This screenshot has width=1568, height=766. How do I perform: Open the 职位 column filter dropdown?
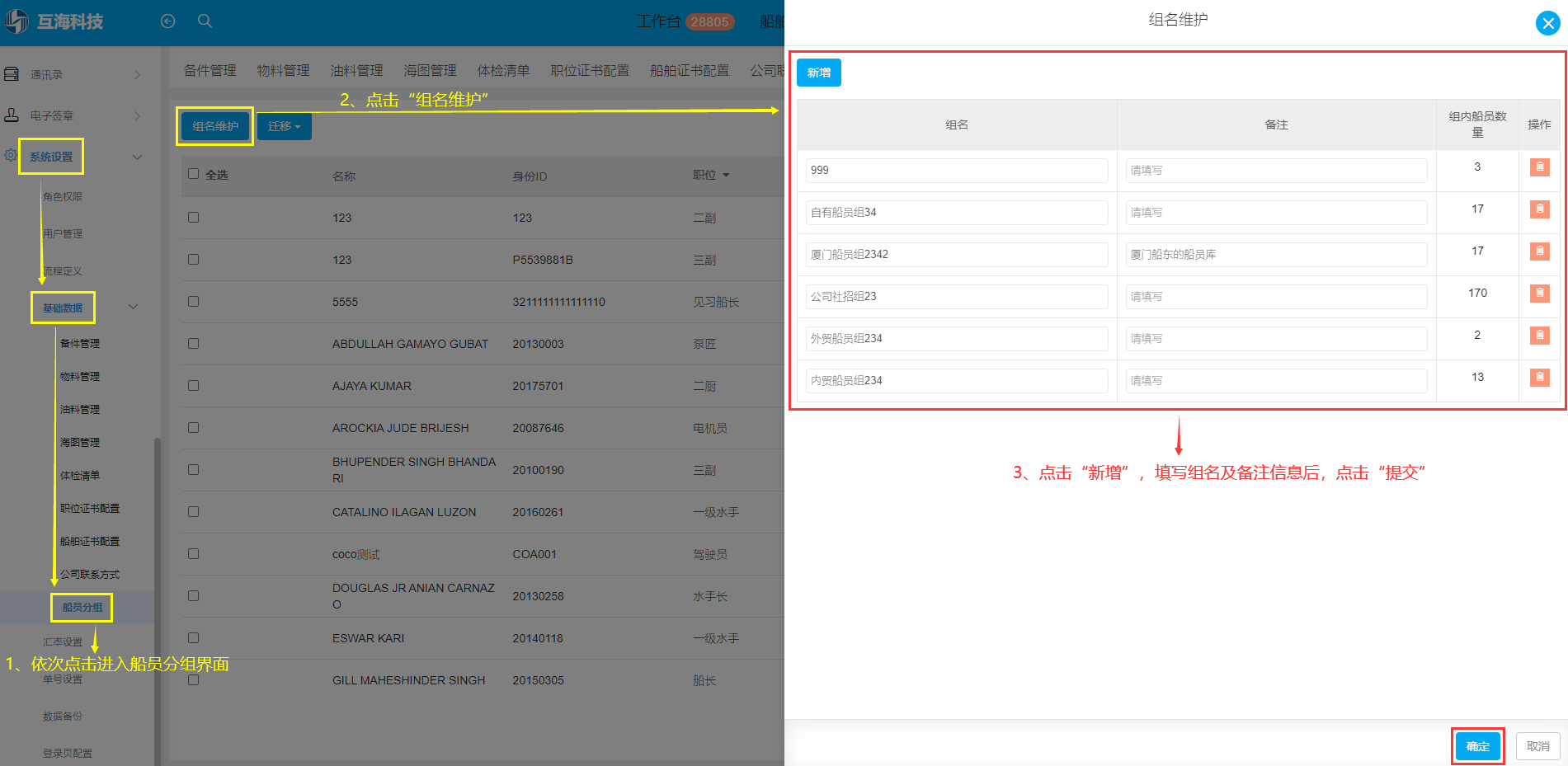[x=726, y=175]
